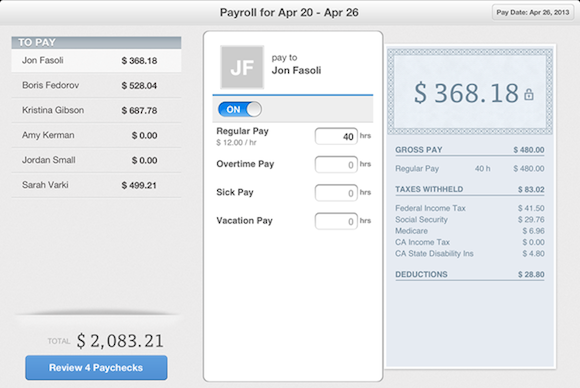Select Kristina Gibson in the To Pay list
This screenshot has height=388, width=580.
pyautogui.click(x=96, y=110)
